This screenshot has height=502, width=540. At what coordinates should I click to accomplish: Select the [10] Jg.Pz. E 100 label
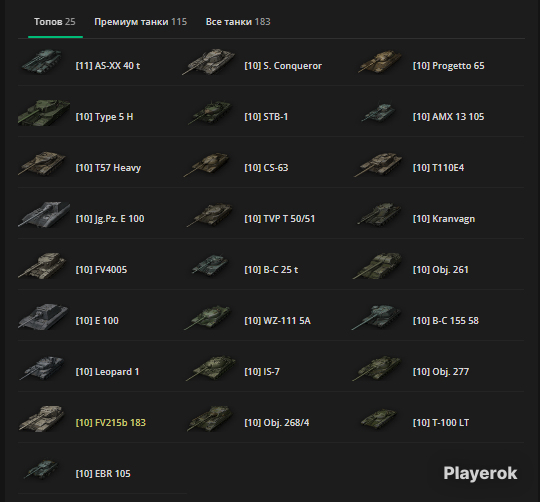tap(110, 219)
